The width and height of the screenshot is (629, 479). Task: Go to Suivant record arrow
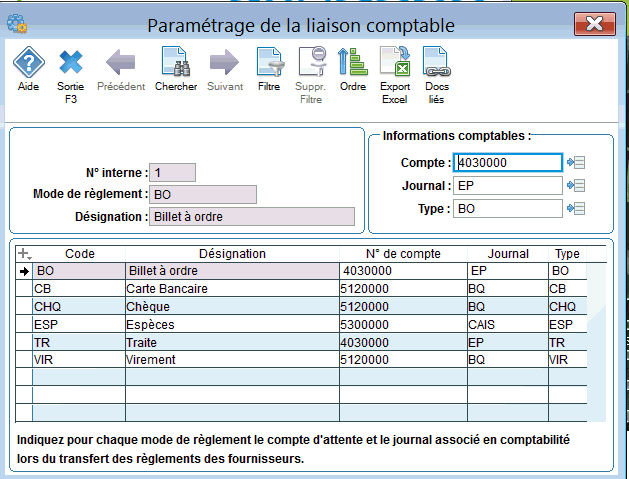pyautogui.click(x=225, y=69)
